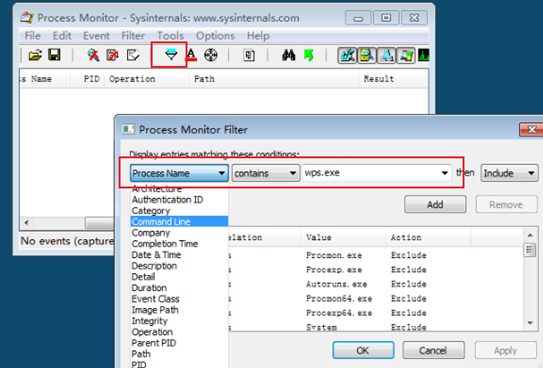Screen dimensions: 543x368
Task: Open the File menu
Action: point(33,36)
